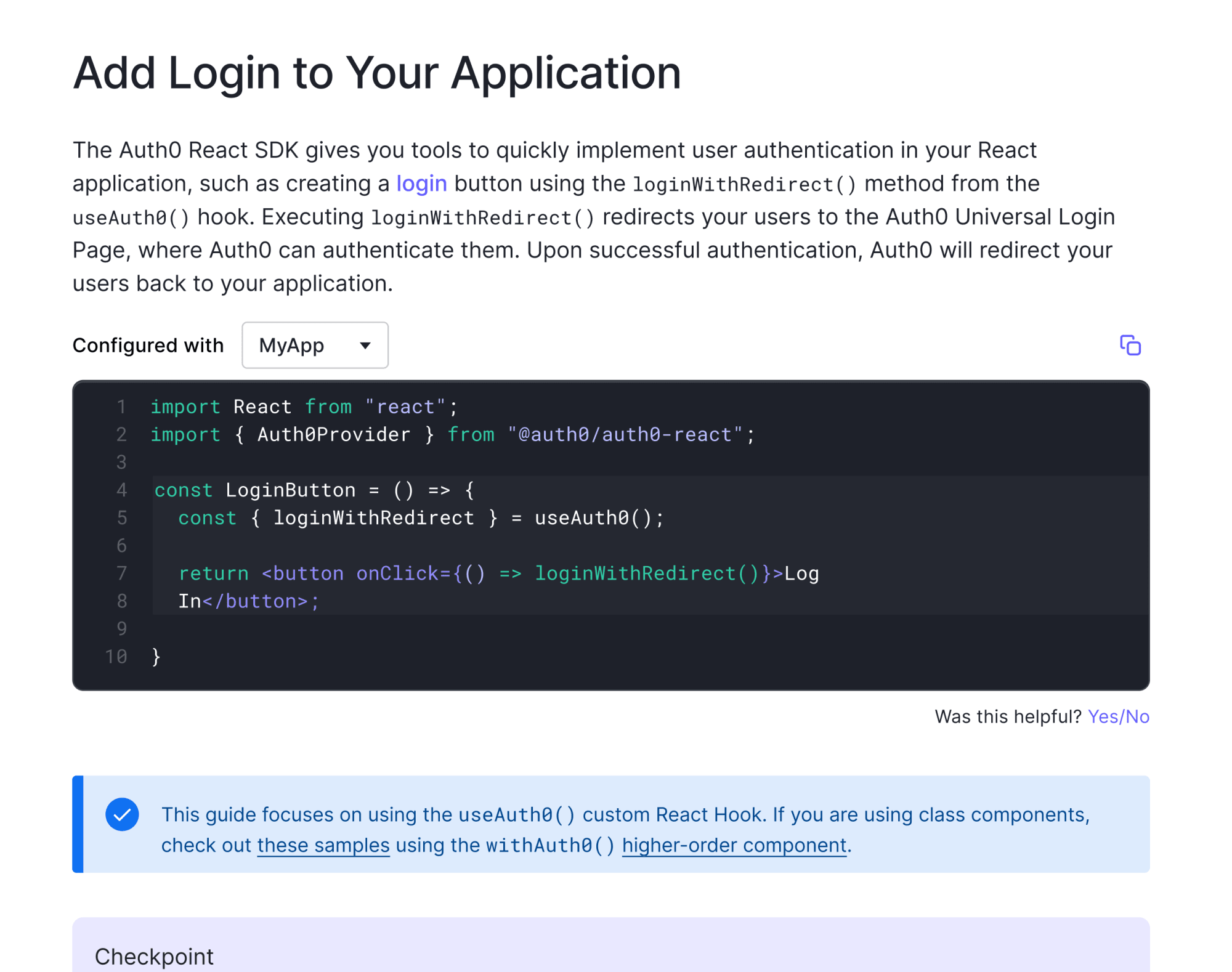This screenshot has width=1232, height=972.
Task: Click the closing brace on line 10
Action: (156, 657)
